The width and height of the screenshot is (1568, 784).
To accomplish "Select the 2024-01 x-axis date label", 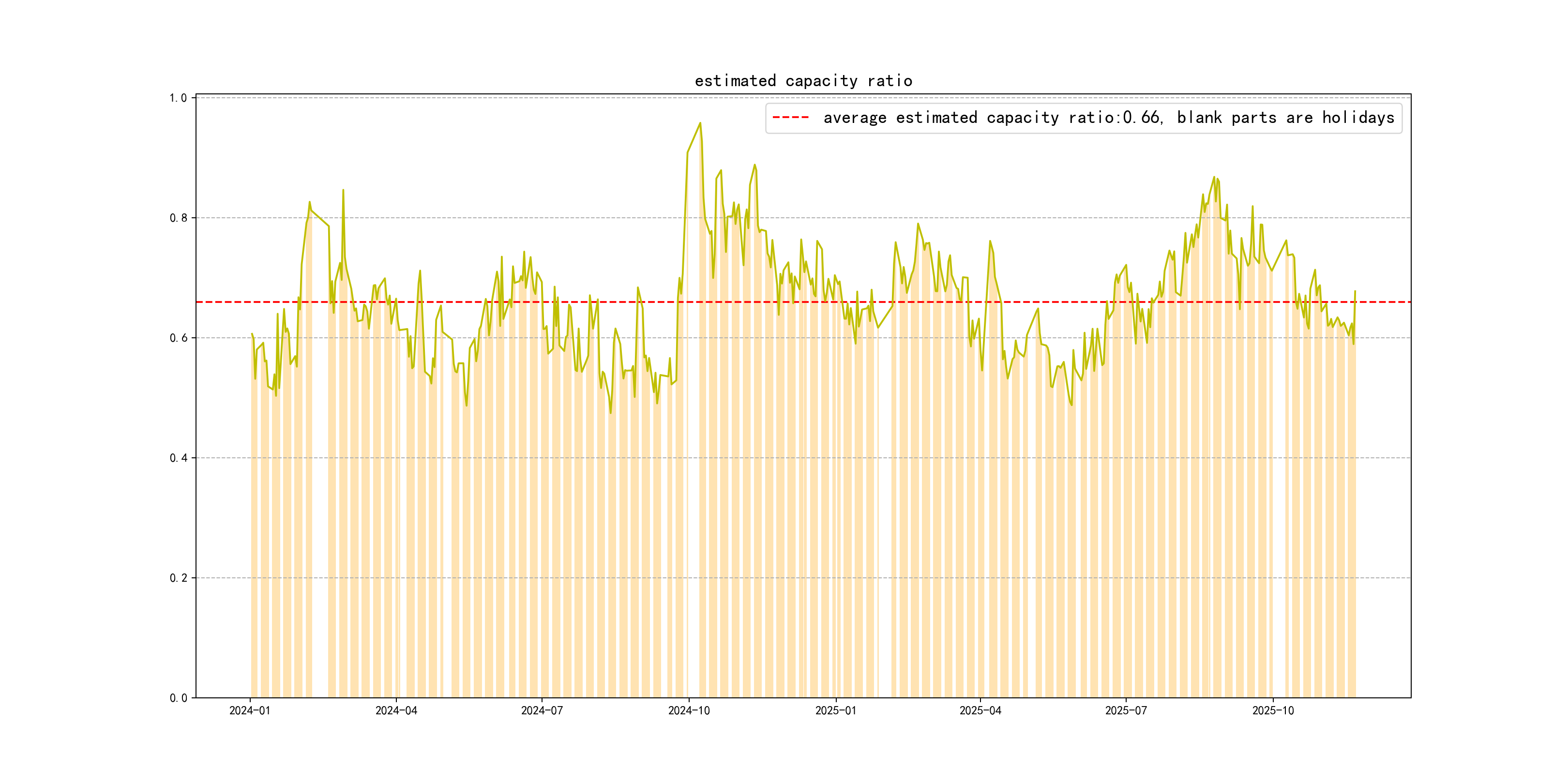I will point(250,710).
